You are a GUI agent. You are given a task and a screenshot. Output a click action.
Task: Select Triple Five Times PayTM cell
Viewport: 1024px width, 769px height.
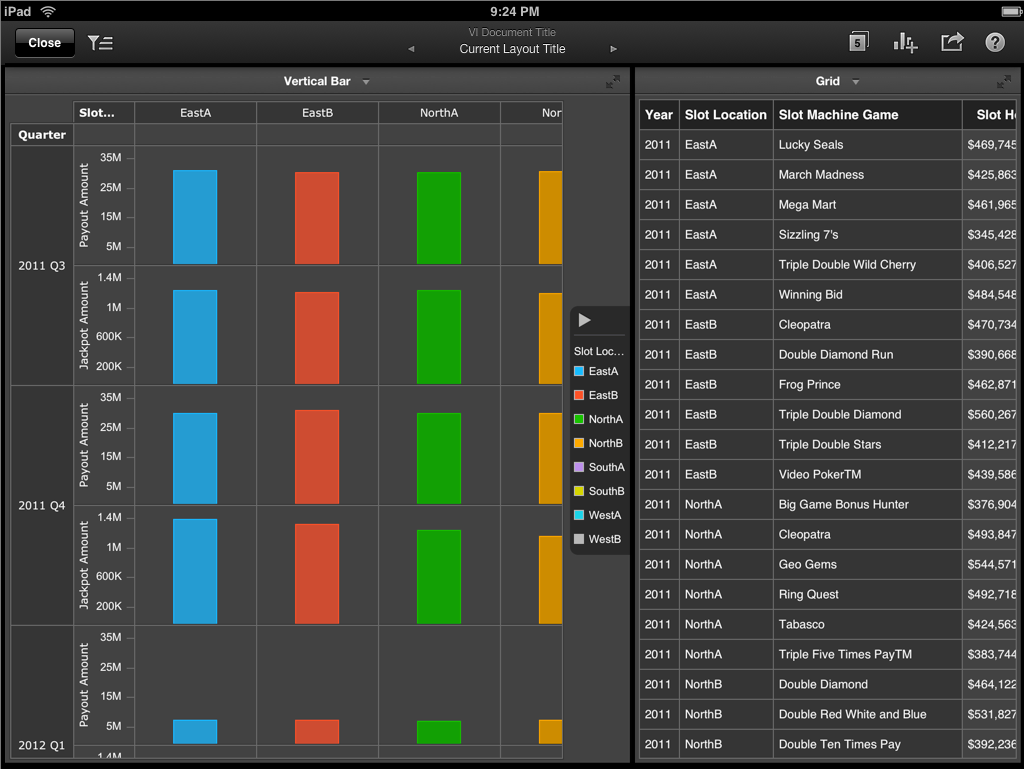pyautogui.click(x=867, y=655)
